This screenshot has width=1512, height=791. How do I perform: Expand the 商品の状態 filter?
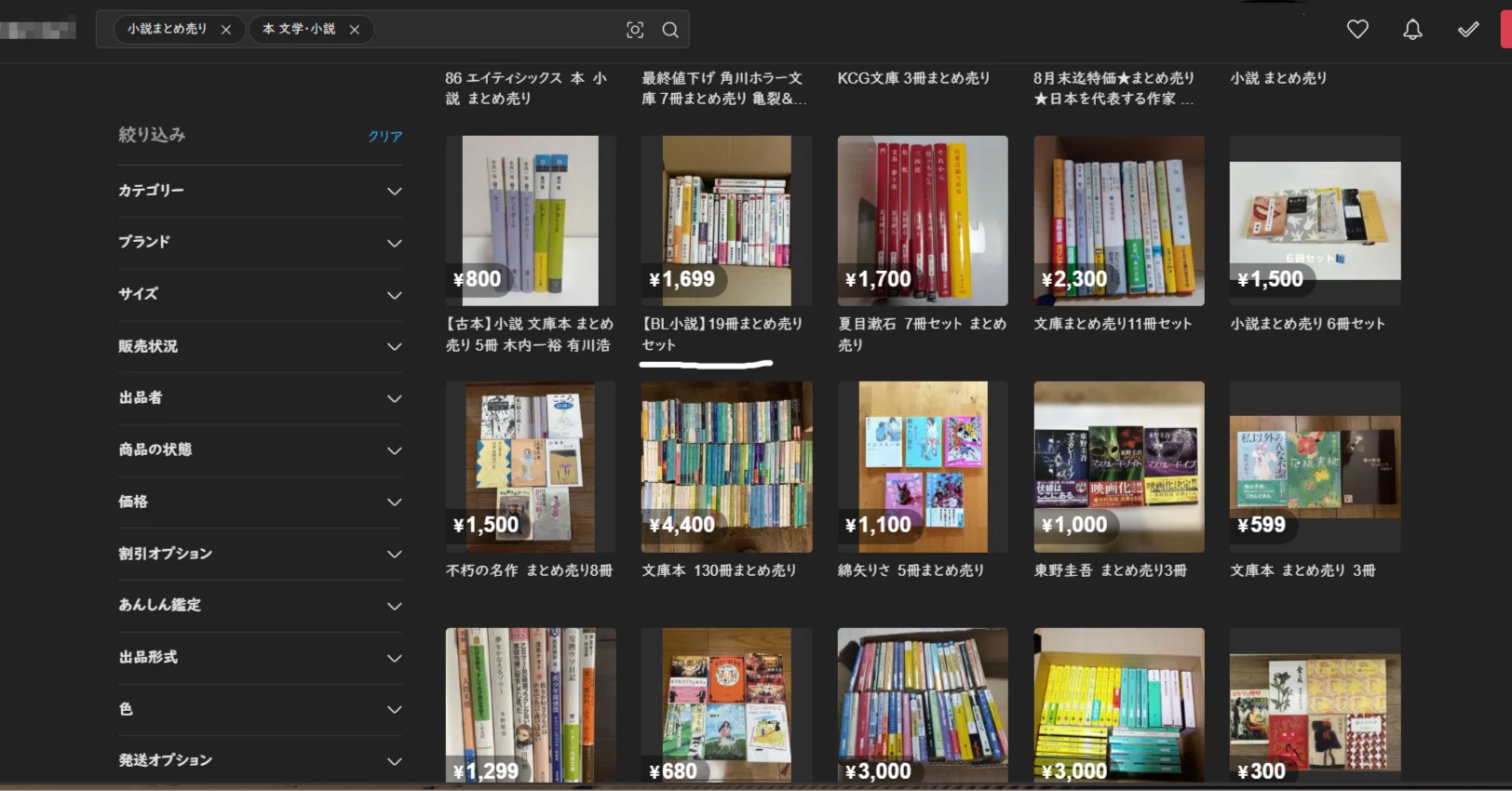[x=261, y=450]
